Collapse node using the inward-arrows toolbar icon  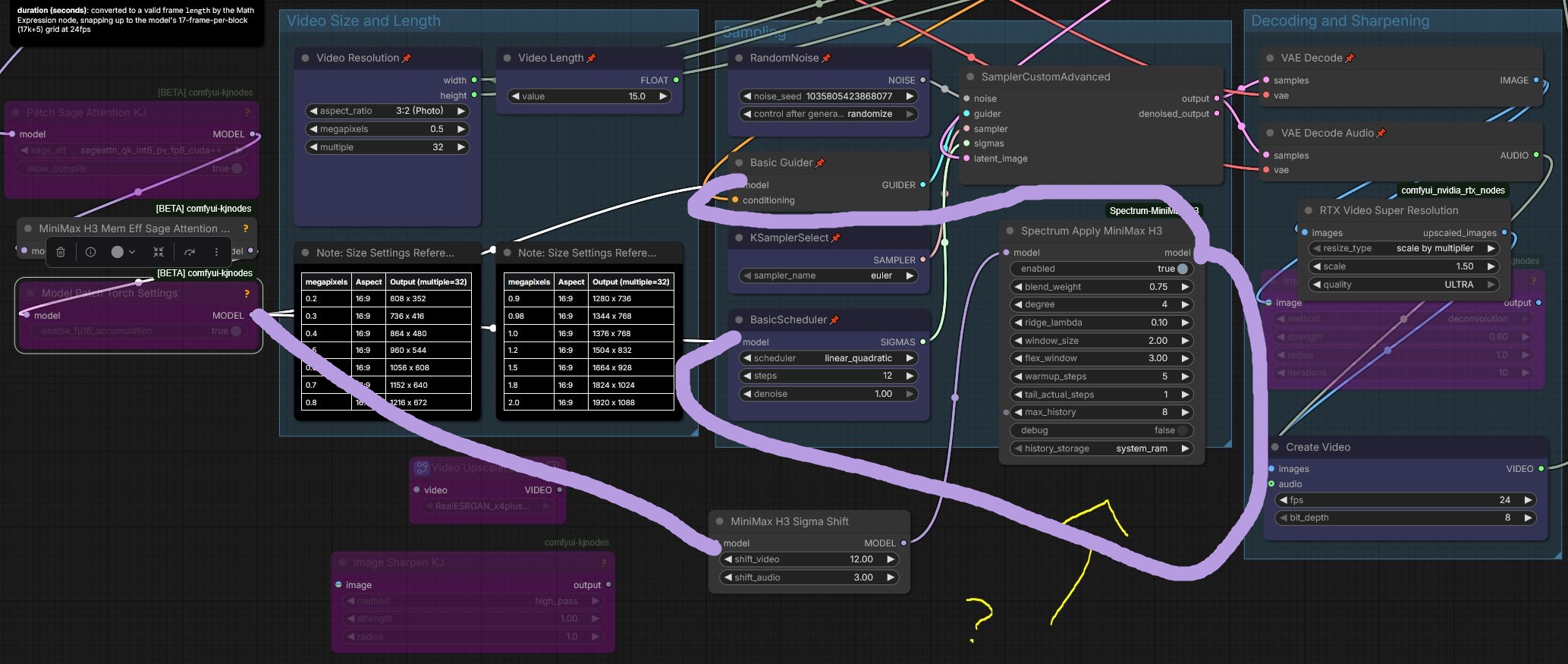159,252
